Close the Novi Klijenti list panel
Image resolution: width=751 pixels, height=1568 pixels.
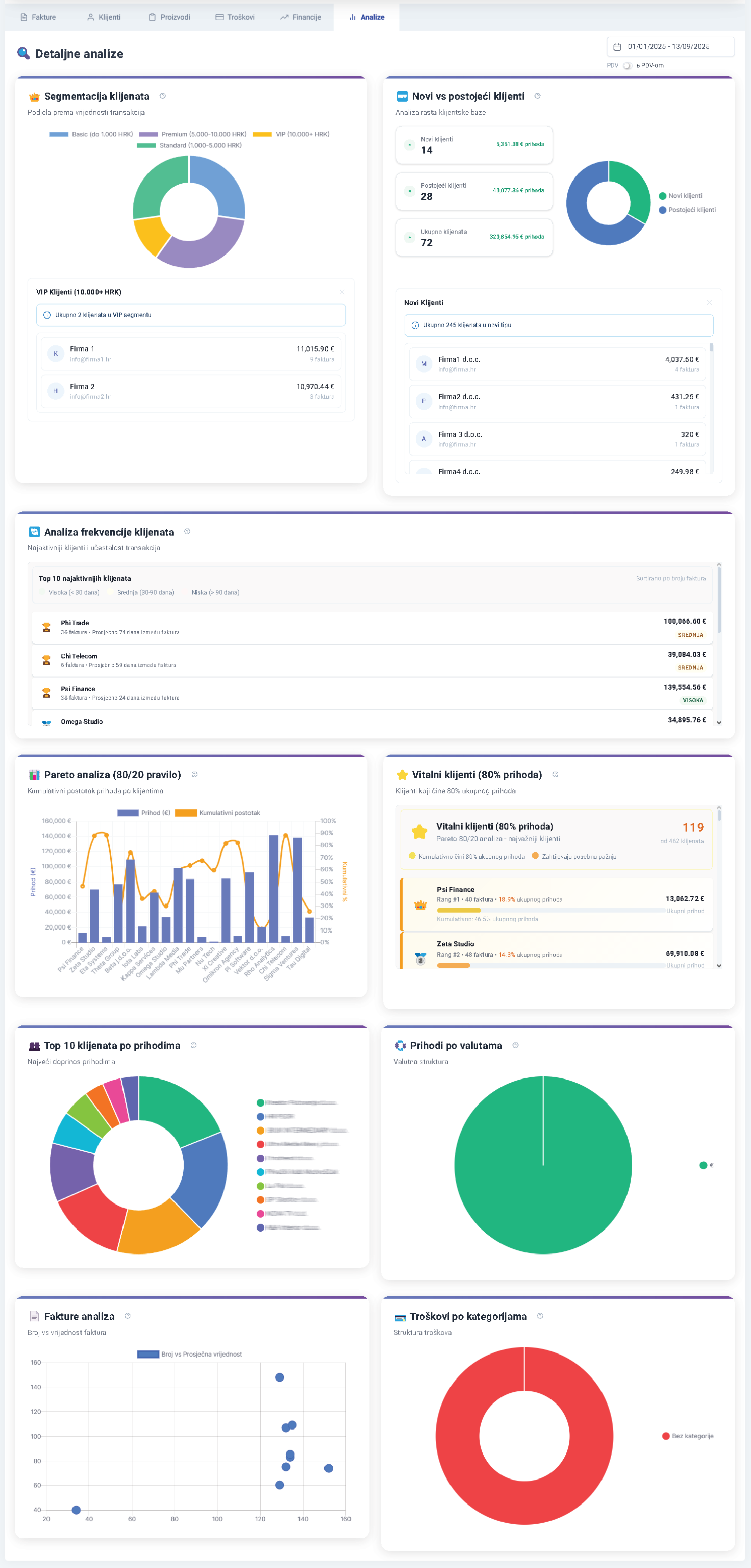coord(709,303)
